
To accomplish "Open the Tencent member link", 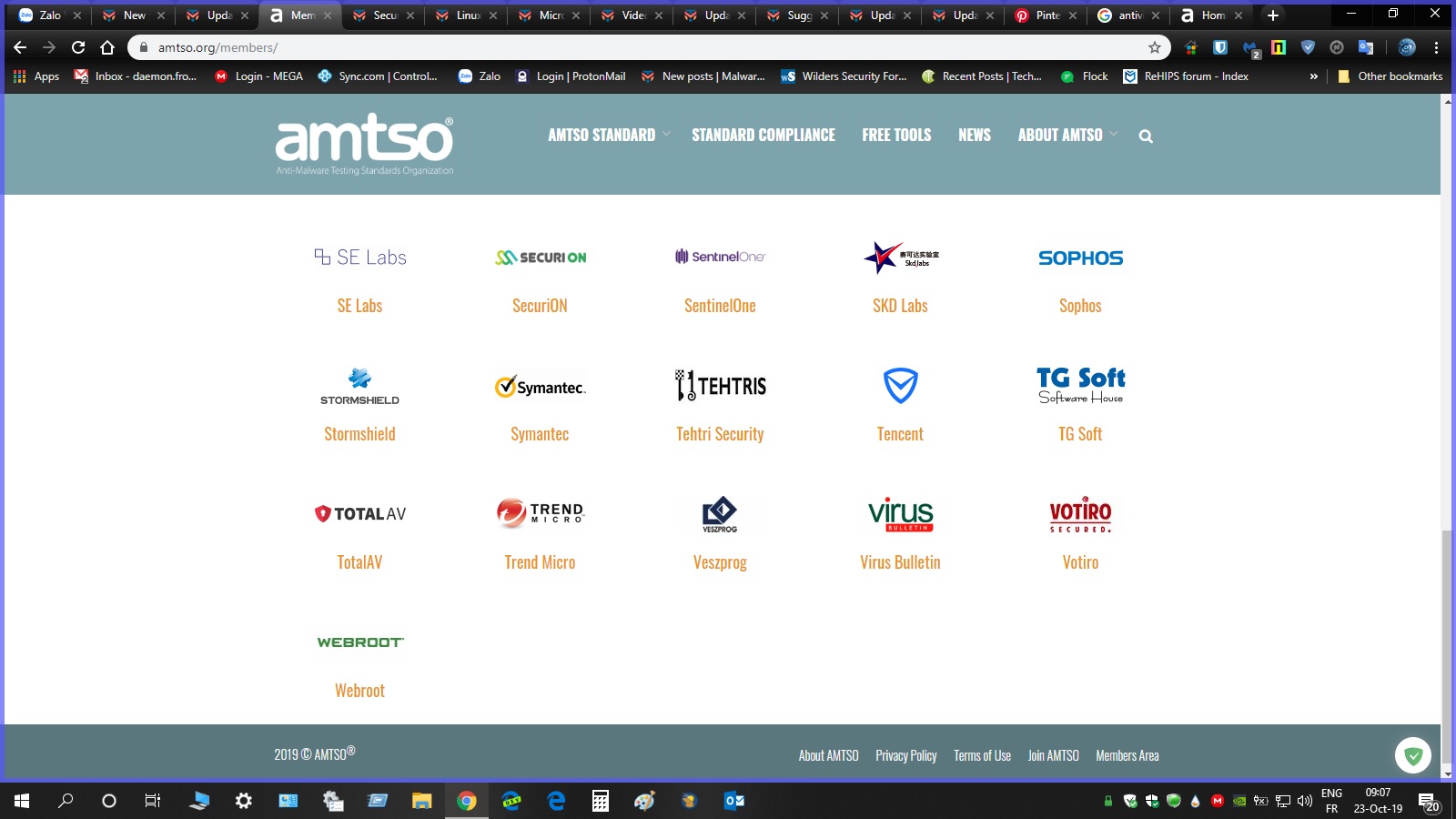I will pos(901,434).
